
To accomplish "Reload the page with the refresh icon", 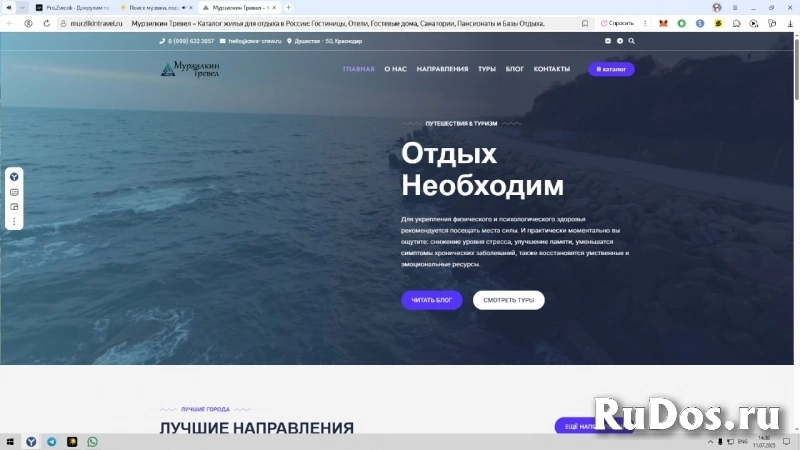I will (46, 22).
